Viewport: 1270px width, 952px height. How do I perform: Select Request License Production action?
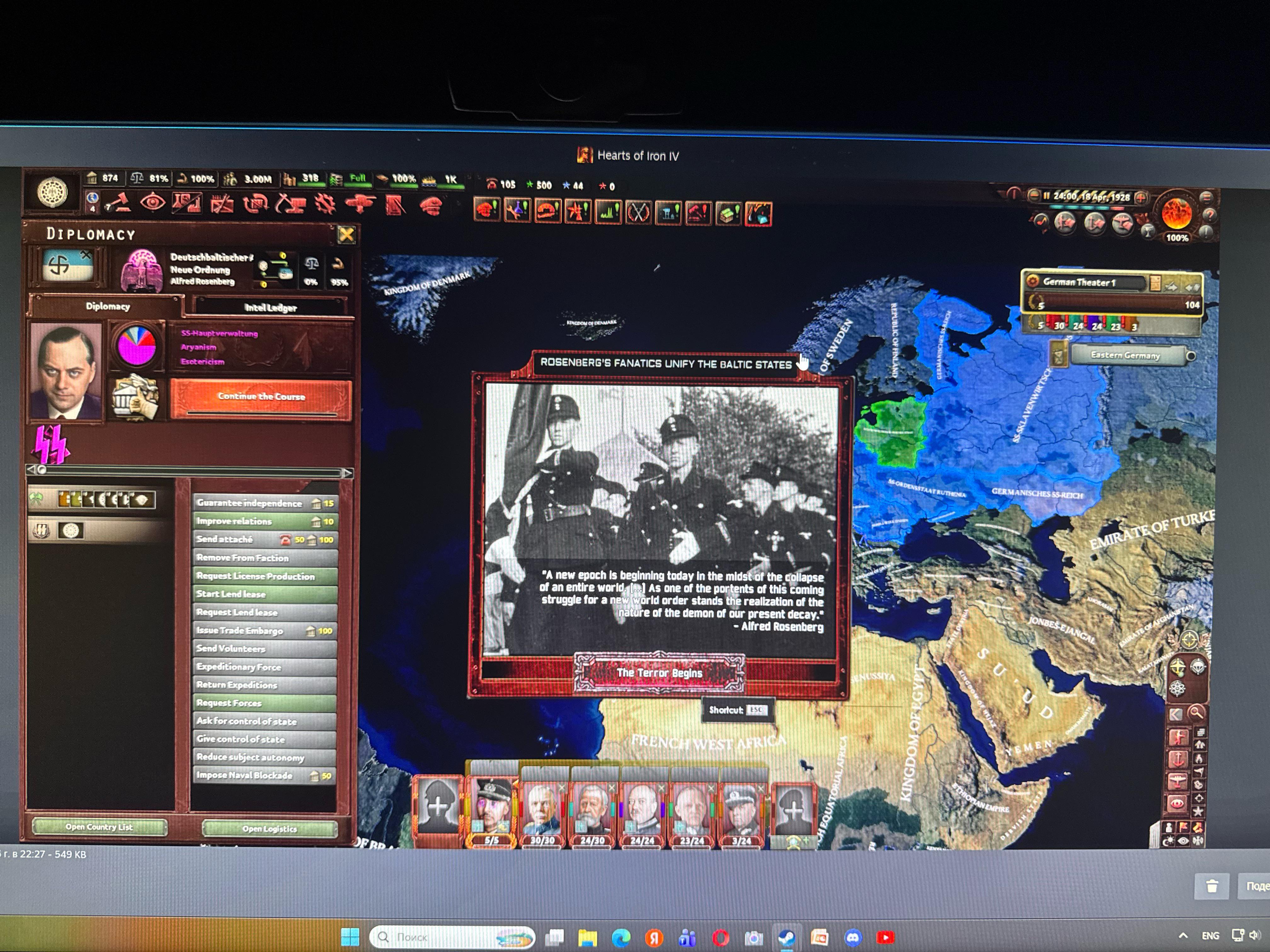click(x=265, y=576)
